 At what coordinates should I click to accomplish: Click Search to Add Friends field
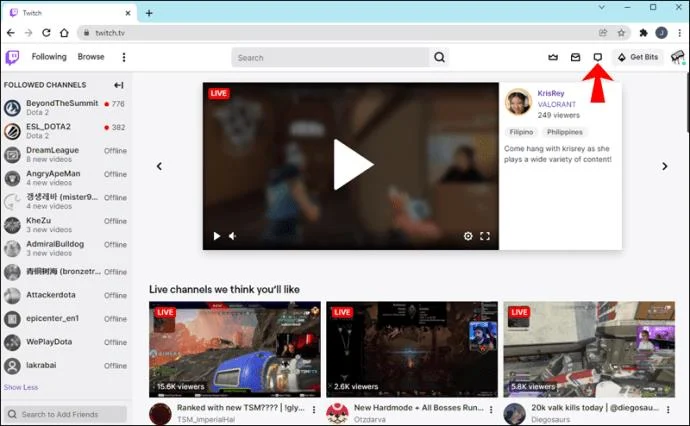point(65,414)
